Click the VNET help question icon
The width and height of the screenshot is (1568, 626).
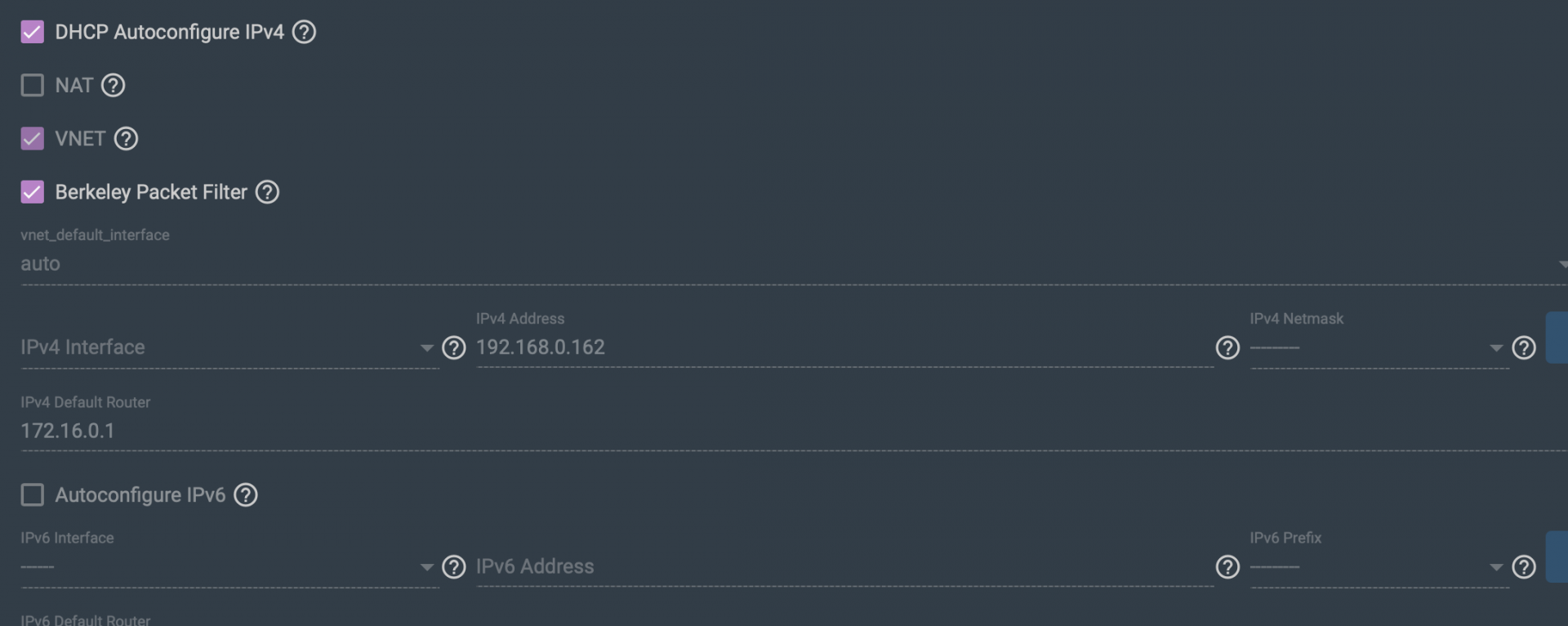tap(126, 139)
